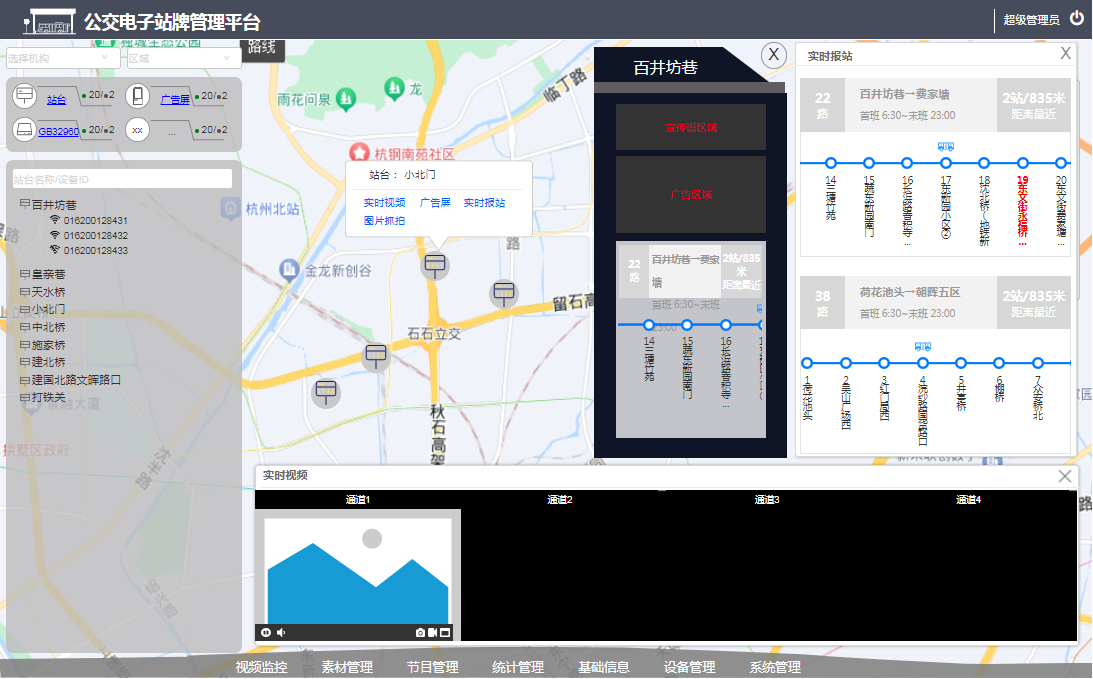Select the lowest-left bus stop map marker
Screen dimensions: 1093x679
(326, 392)
